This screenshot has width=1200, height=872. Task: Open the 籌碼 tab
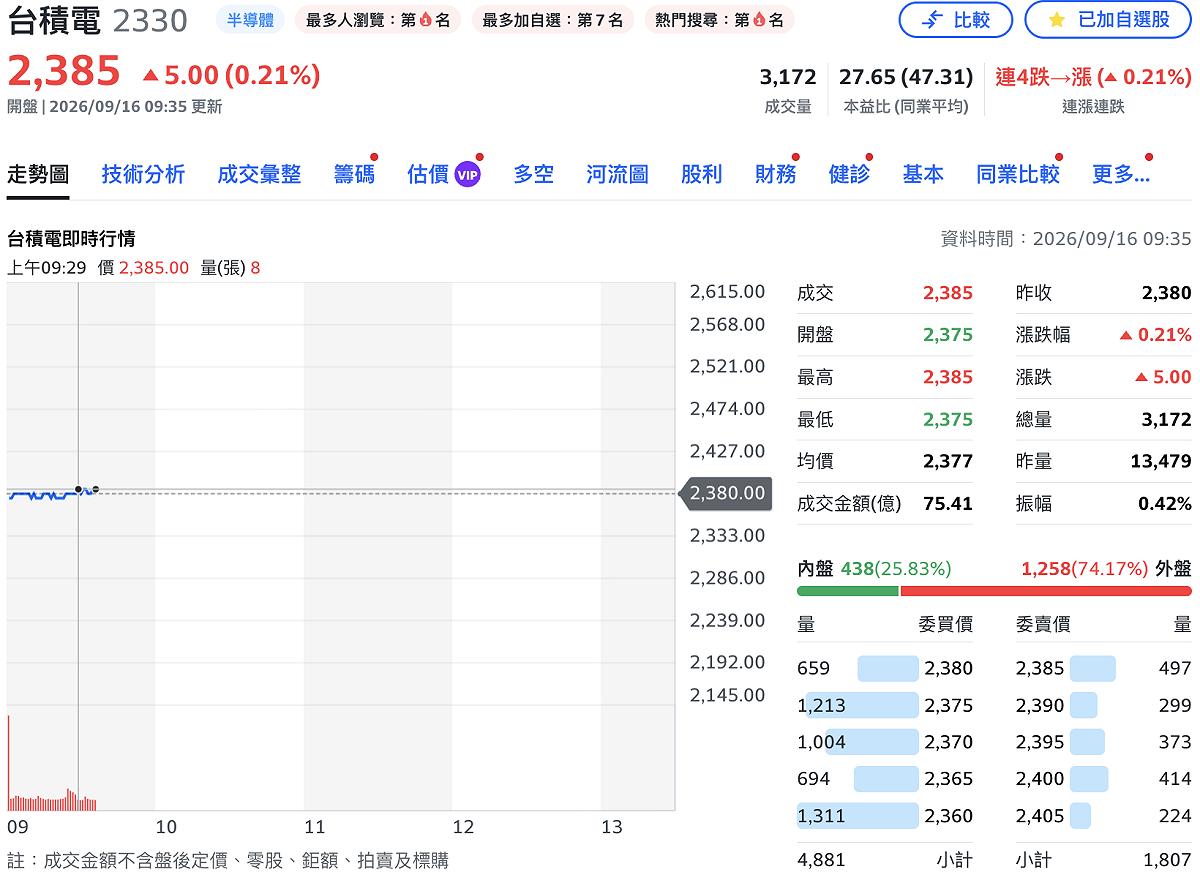click(x=354, y=174)
